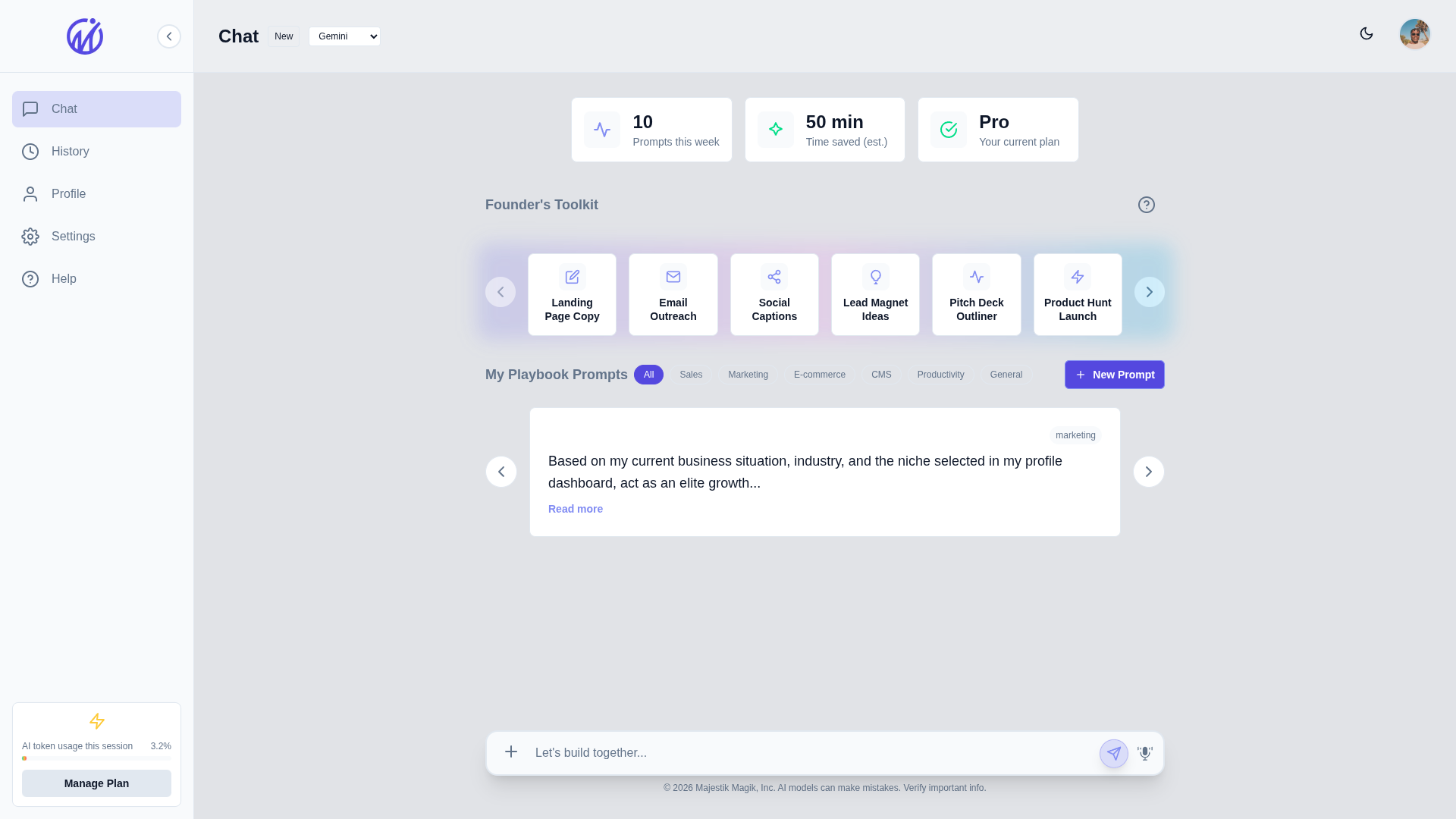This screenshot has width=1456, height=819.
Task: Start a New chat
Action: point(284,36)
